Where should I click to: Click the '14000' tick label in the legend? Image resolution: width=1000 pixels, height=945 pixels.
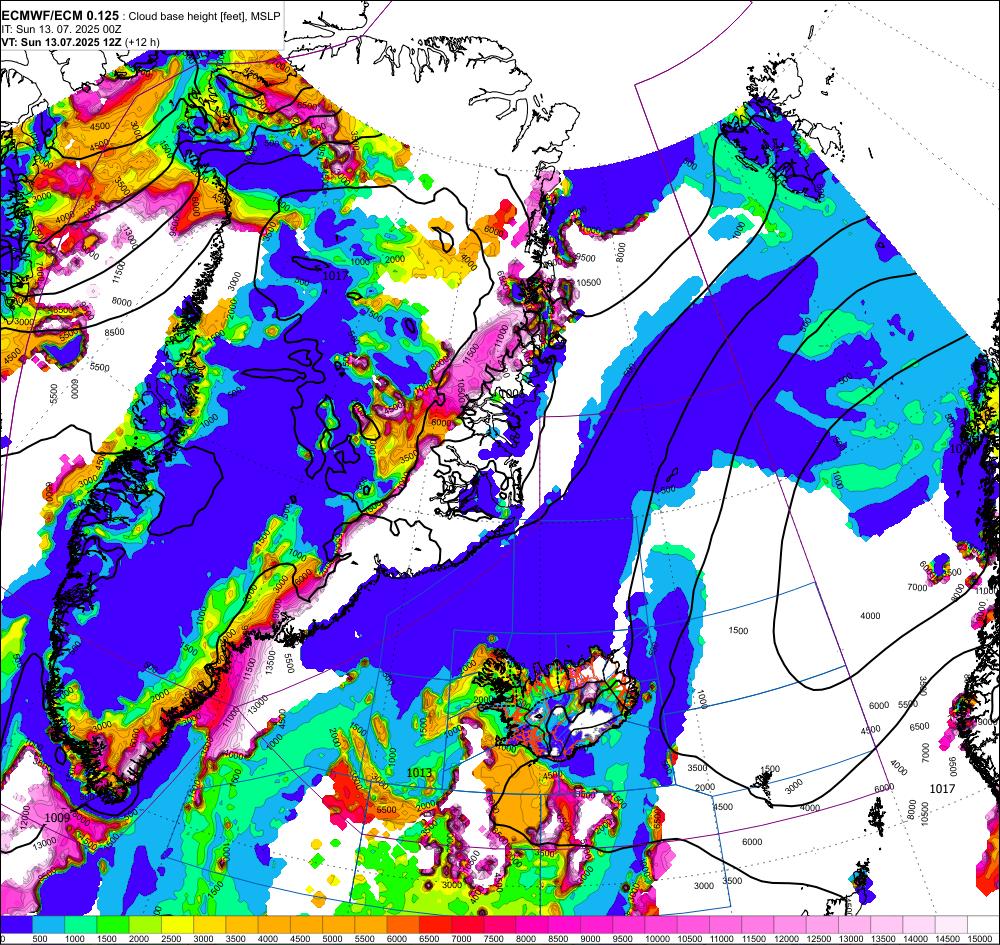[x=916, y=939]
